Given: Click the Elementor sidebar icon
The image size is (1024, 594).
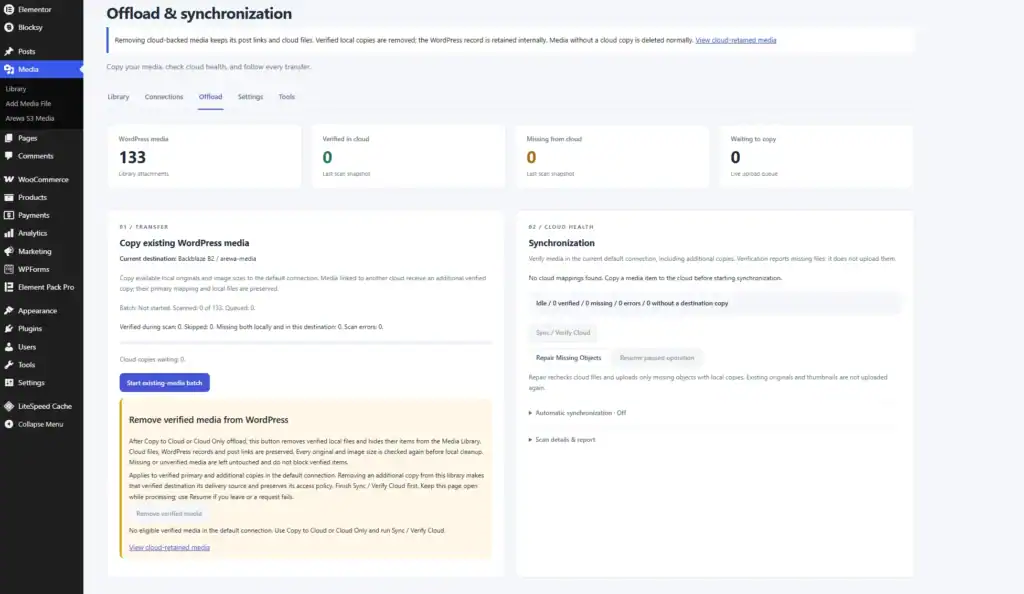Looking at the screenshot, I should 8,10.
